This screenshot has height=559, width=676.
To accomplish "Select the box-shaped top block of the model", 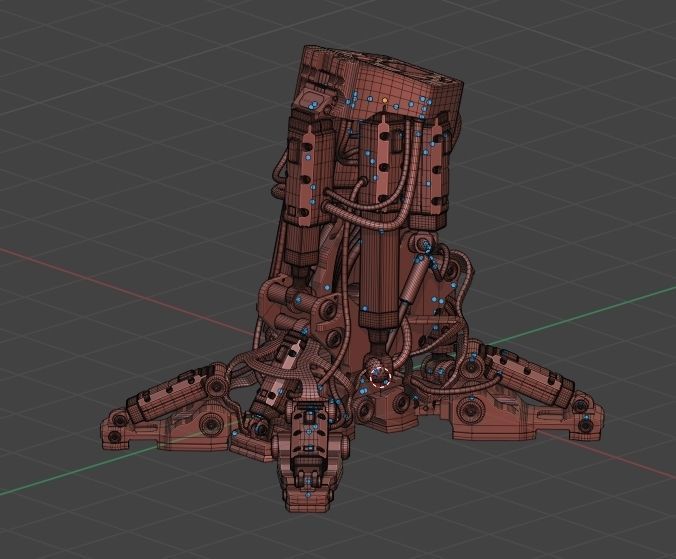I will click(x=379, y=82).
